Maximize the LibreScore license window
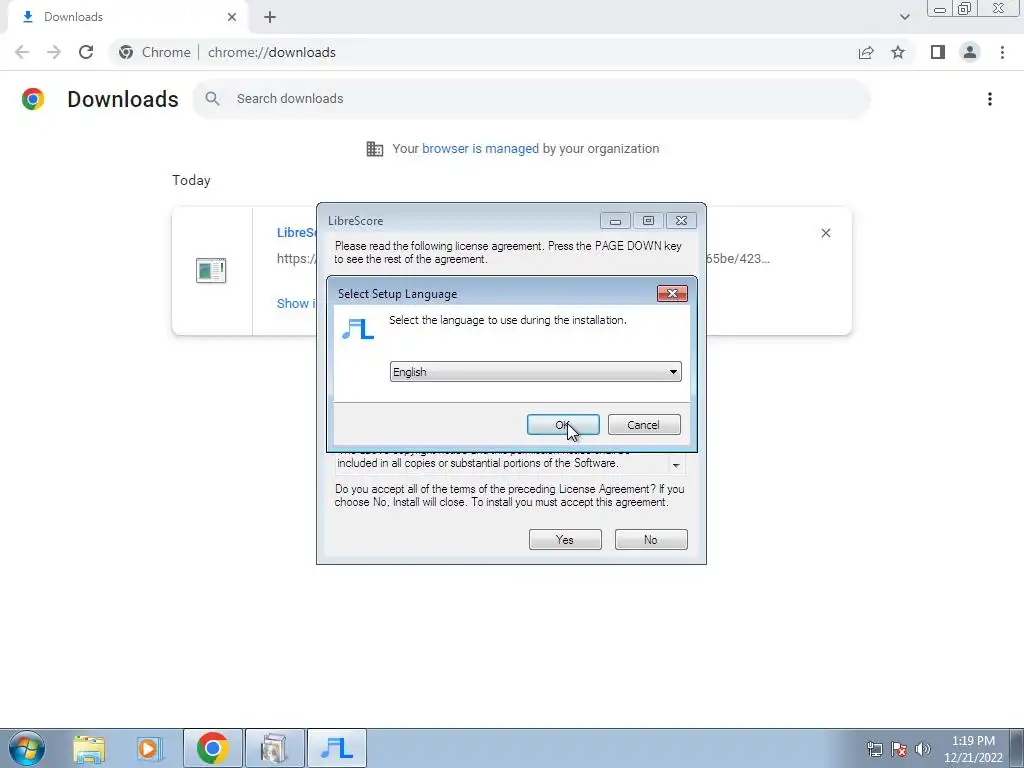The height and width of the screenshot is (768, 1024). tap(648, 221)
